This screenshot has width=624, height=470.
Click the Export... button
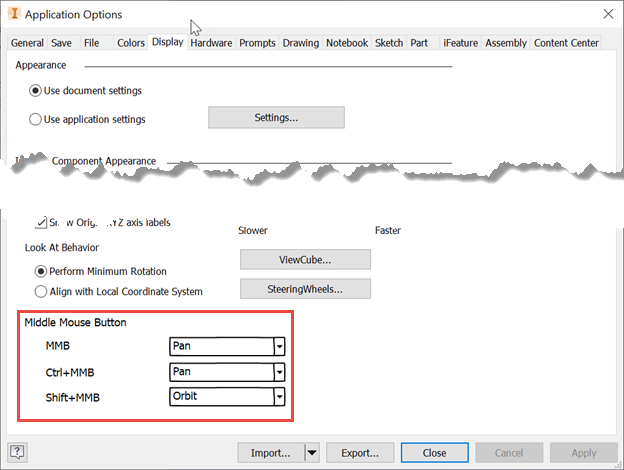click(x=360, y=453)
